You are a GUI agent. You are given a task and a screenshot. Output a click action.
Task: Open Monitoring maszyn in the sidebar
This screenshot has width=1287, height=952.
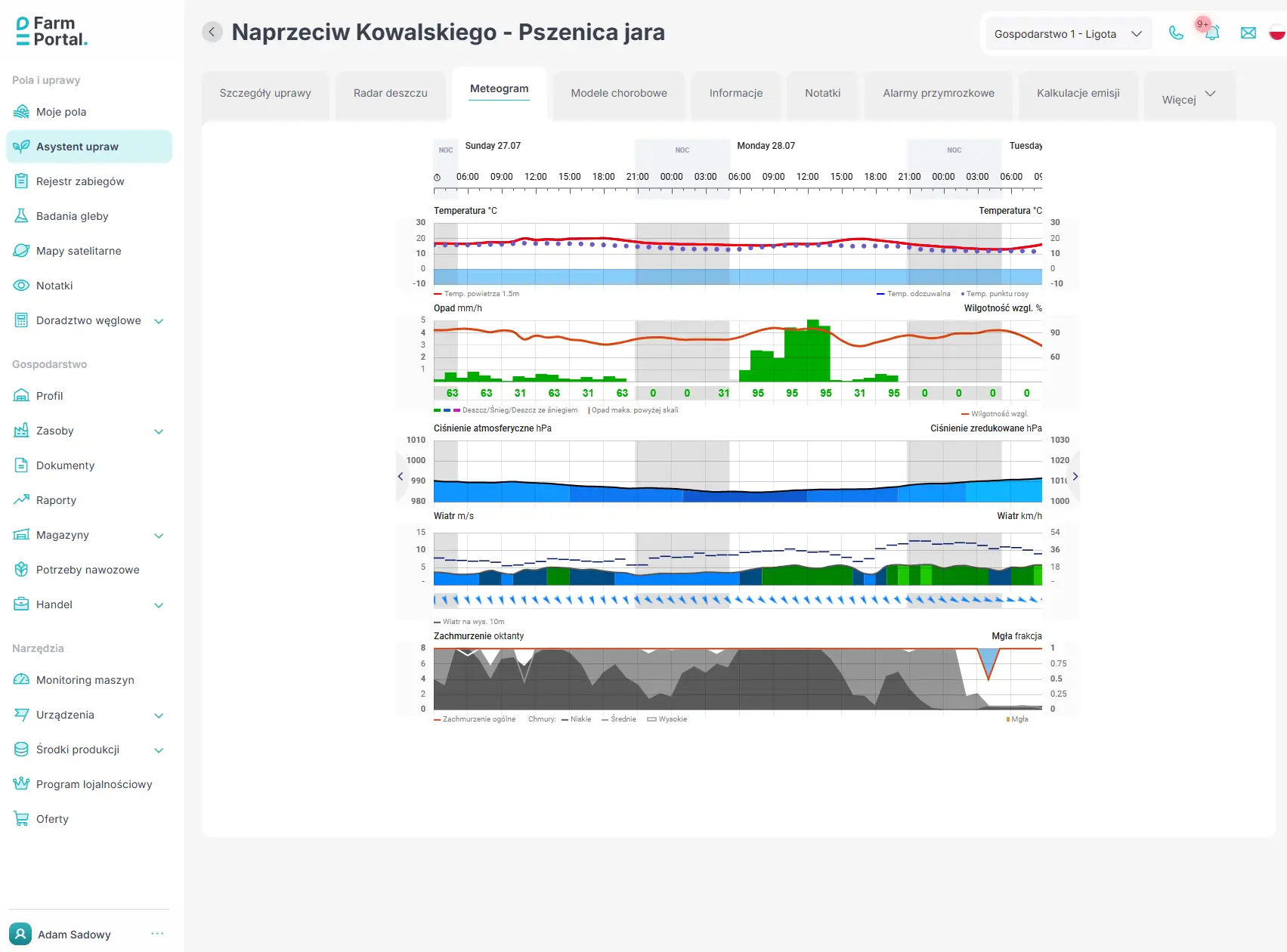pyautogui.click(x=85, y=680)
